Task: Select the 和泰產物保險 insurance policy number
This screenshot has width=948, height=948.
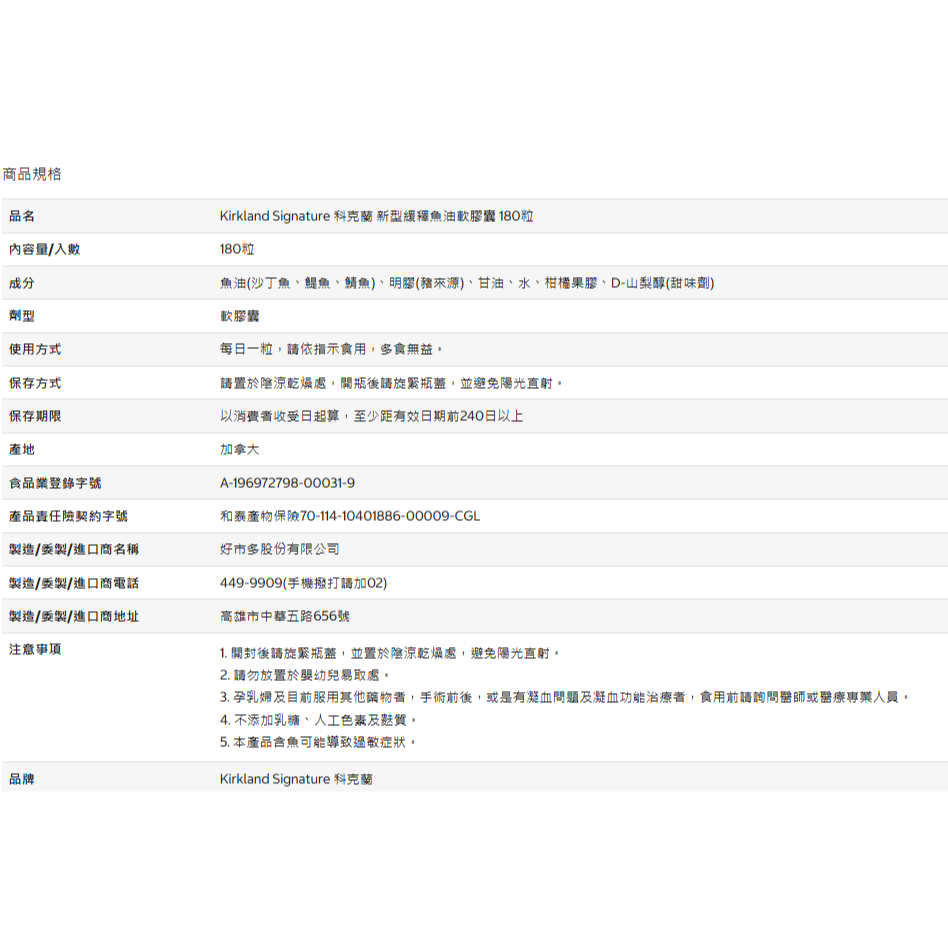Action: tap(349, 516)
